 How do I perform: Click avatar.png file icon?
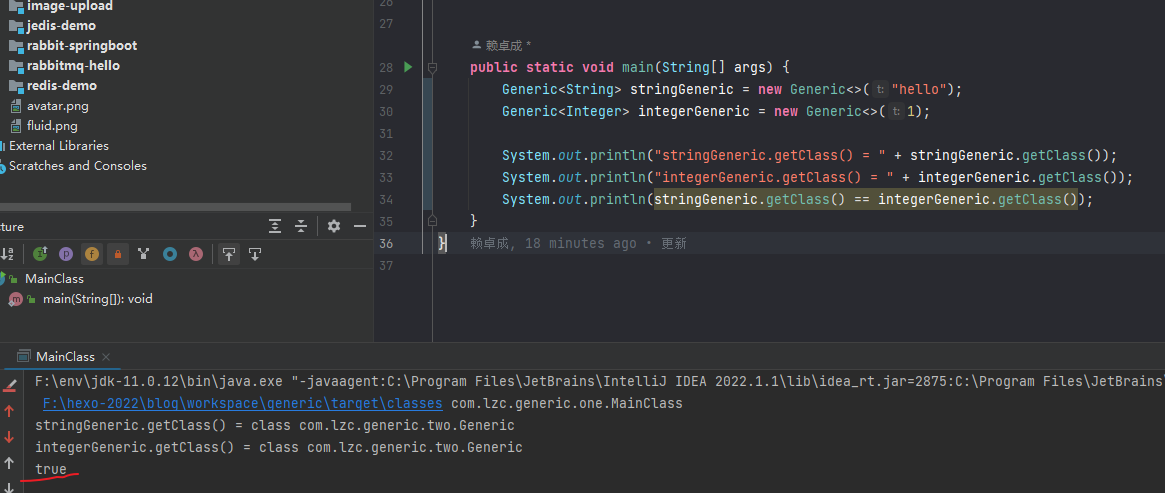[16, 106]
